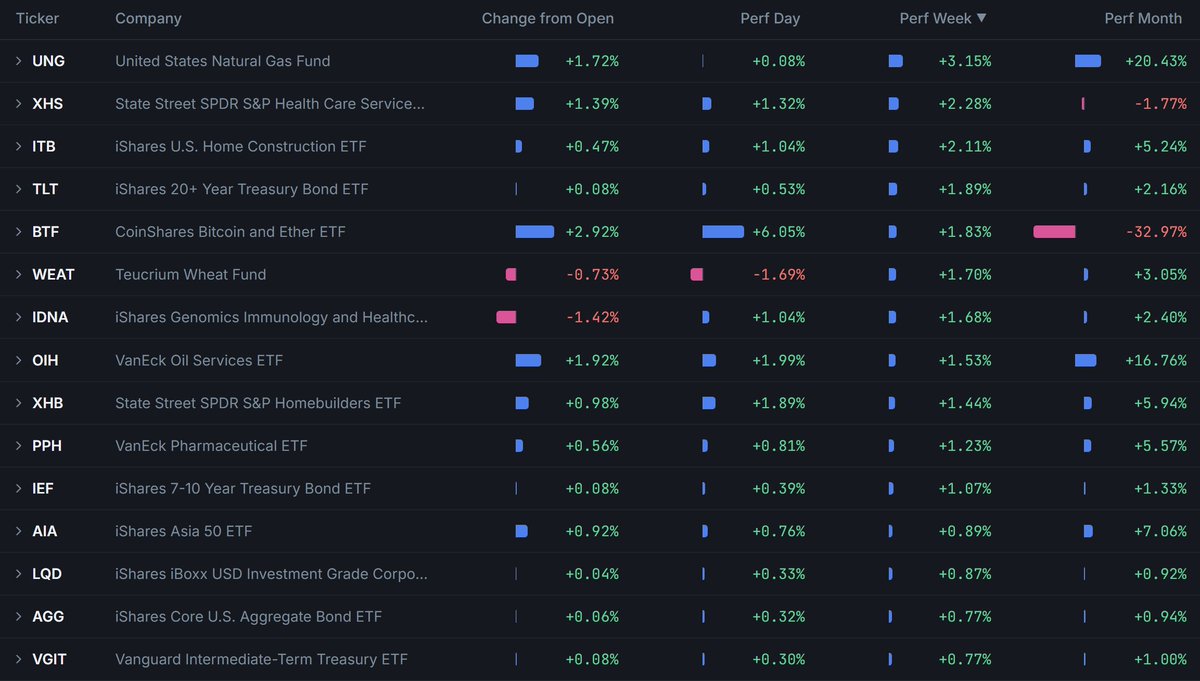Open the WEAT ticker link
Image resolution: width=1200 pixels, height=681 pixels.
[53, 275]
